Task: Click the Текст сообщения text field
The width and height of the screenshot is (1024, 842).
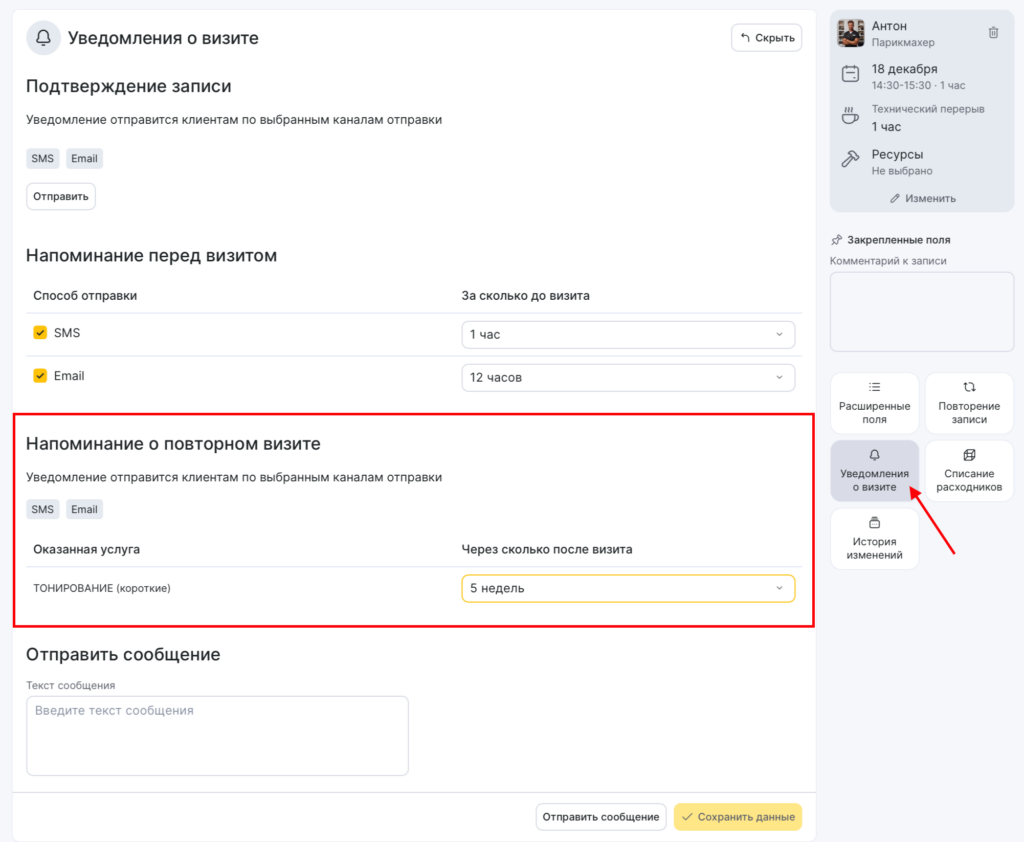Action: click(x=217, y=735)
